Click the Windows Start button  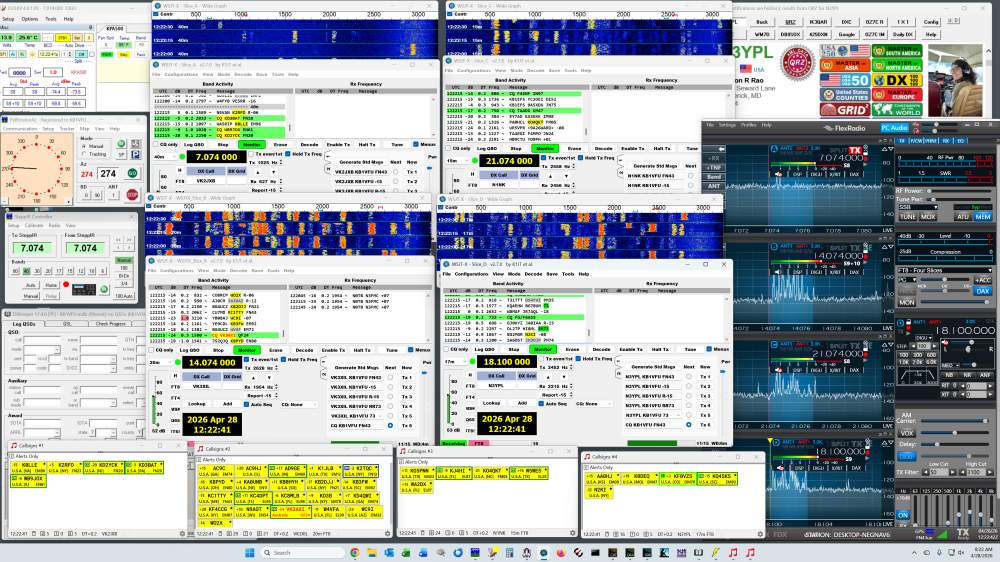pyautogui.click(x=249, y=552)
